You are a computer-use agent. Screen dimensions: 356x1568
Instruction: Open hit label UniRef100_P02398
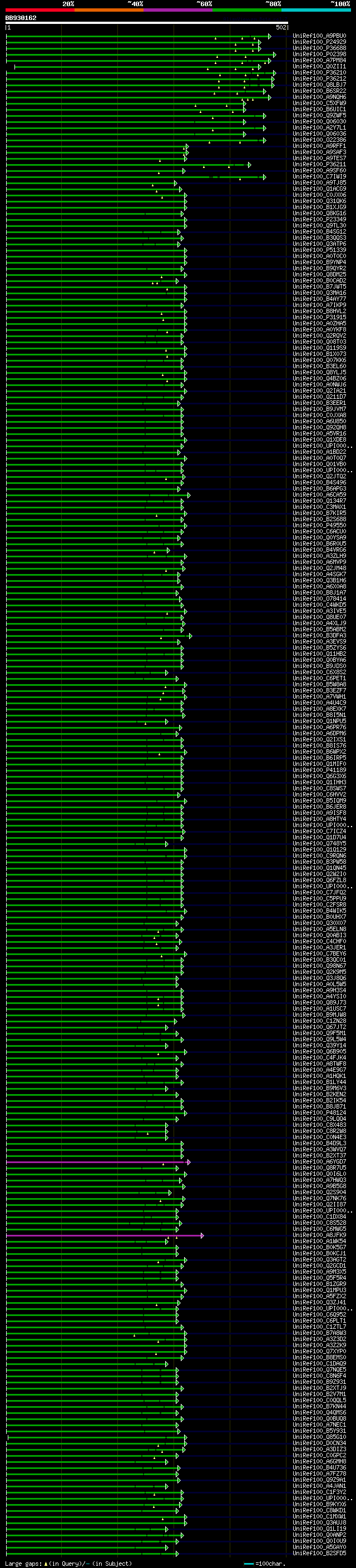click(x=319, y=54)
